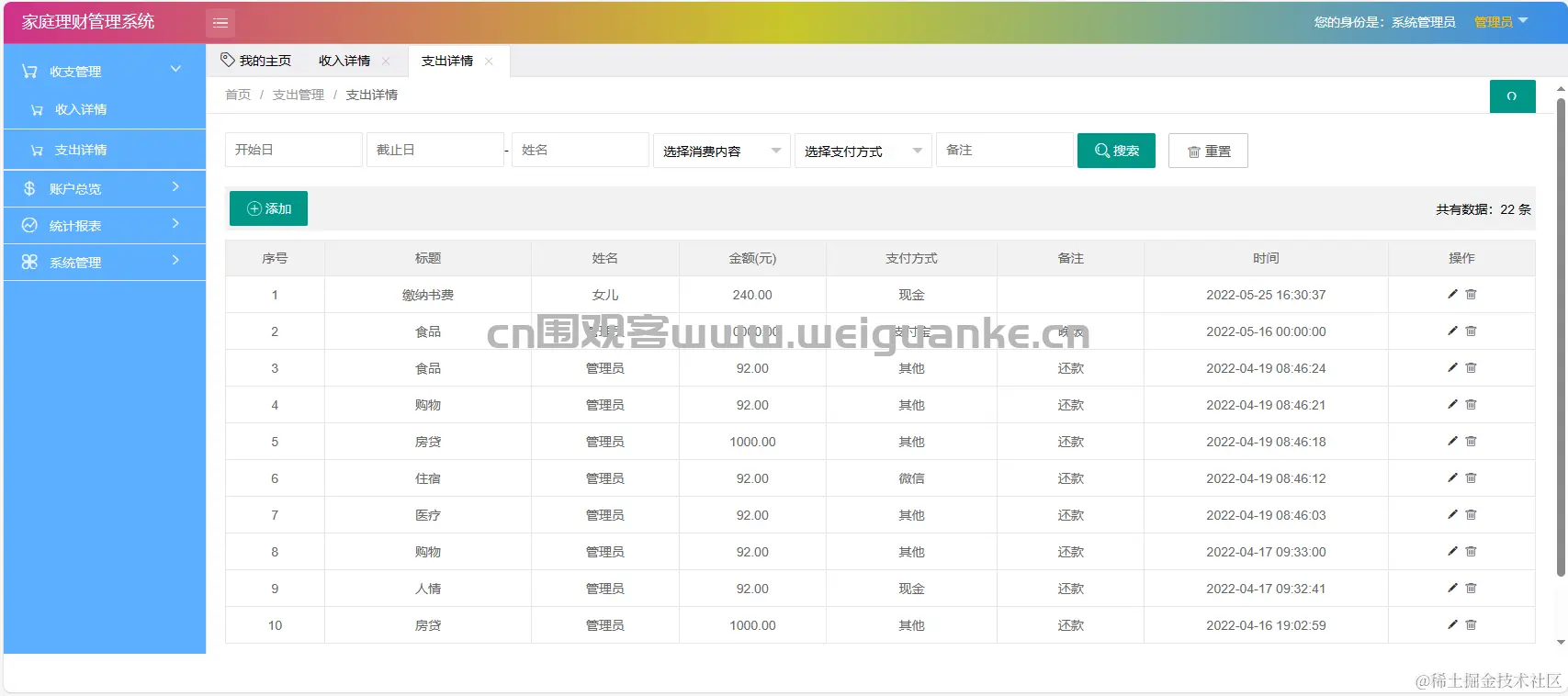Click the 账户总览 dollar sign icon
This screenshot has height=696, width=1568.
coord(29,188)
